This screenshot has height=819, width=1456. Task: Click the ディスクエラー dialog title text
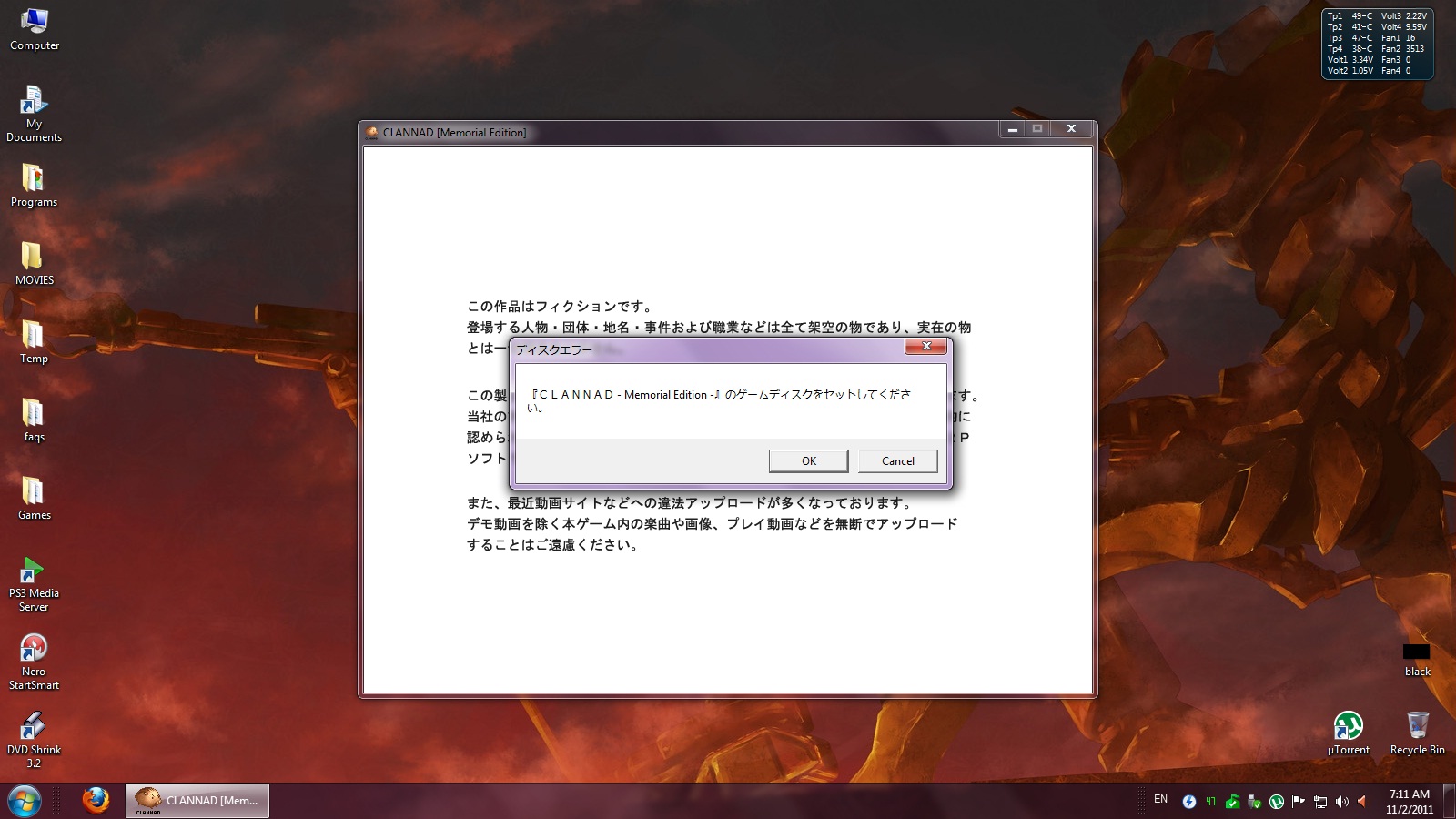pos(553,349)
